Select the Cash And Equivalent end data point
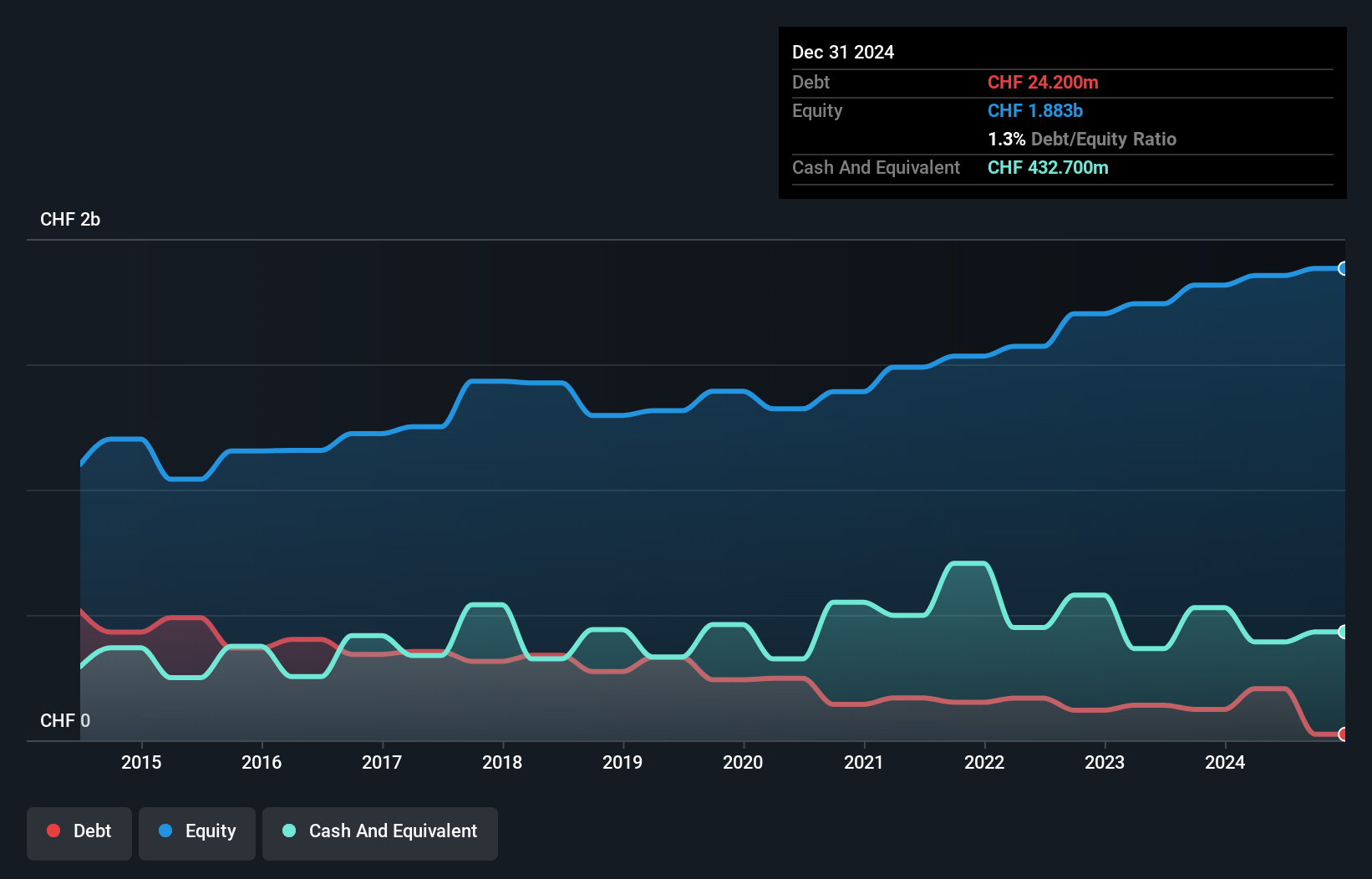The image size is (1372, 879). [x=1343, y=632]
